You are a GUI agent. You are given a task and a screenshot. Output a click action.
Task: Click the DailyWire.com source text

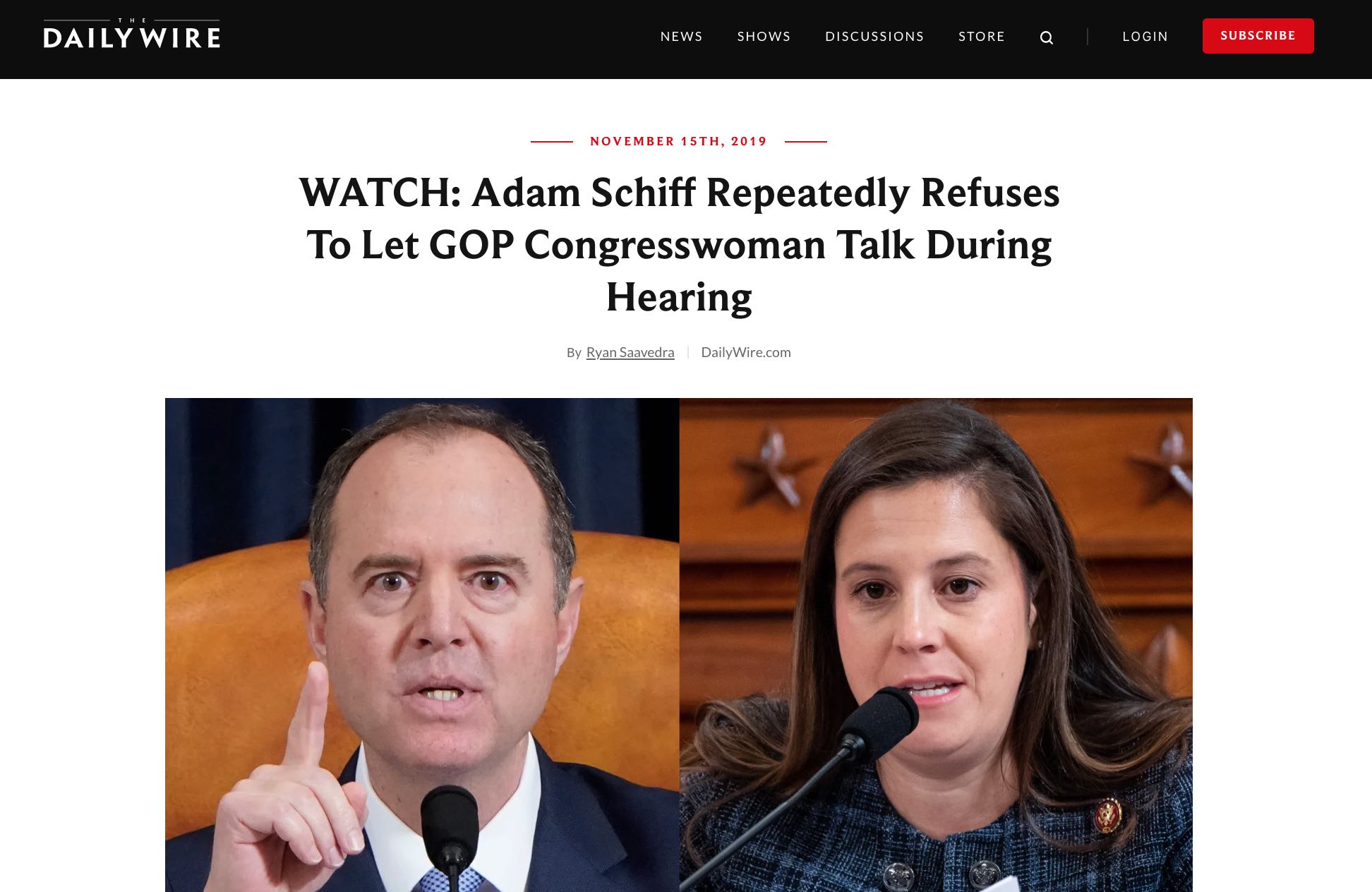(x=746, y=352)
